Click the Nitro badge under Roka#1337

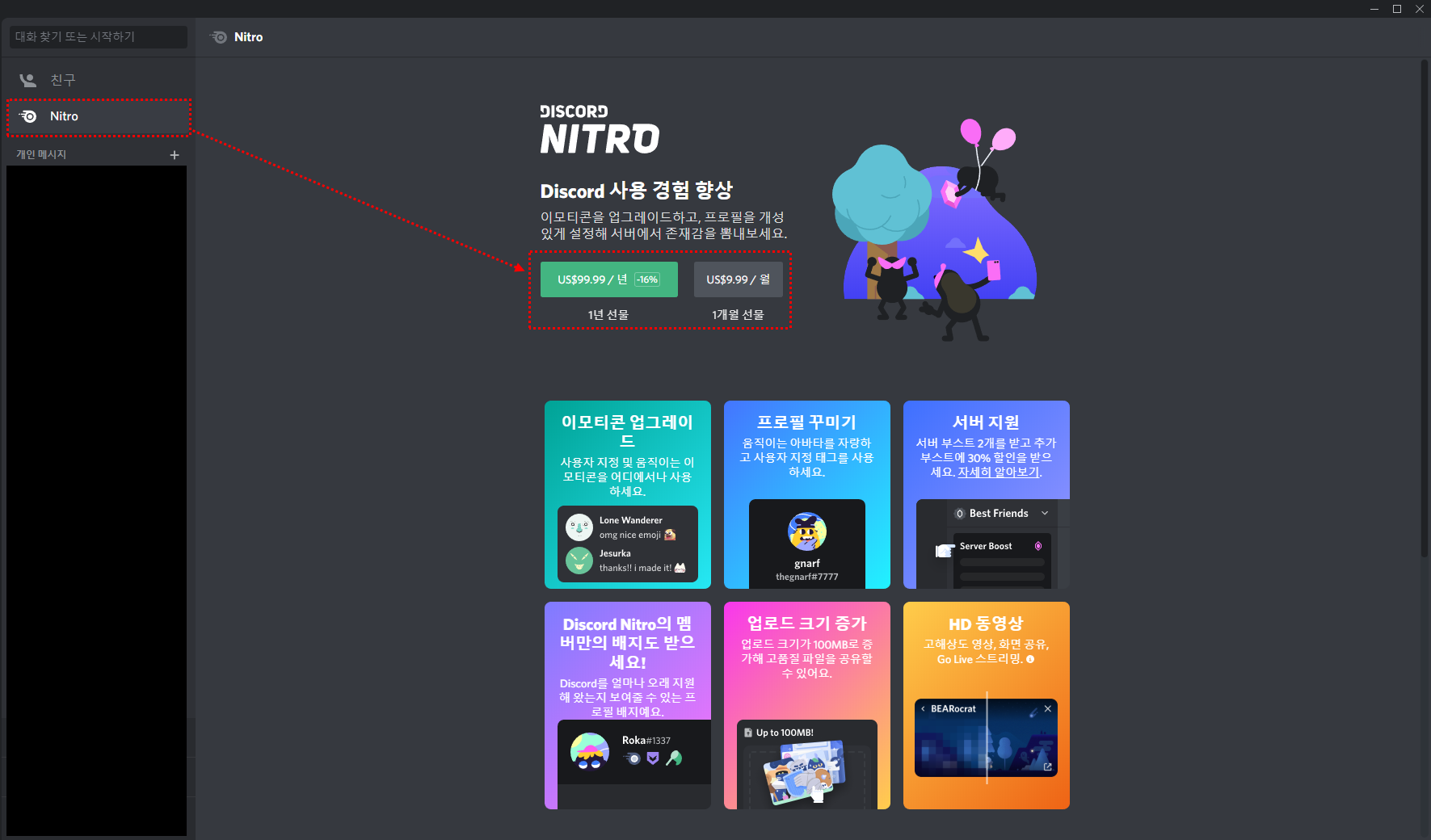coord(632,758)
